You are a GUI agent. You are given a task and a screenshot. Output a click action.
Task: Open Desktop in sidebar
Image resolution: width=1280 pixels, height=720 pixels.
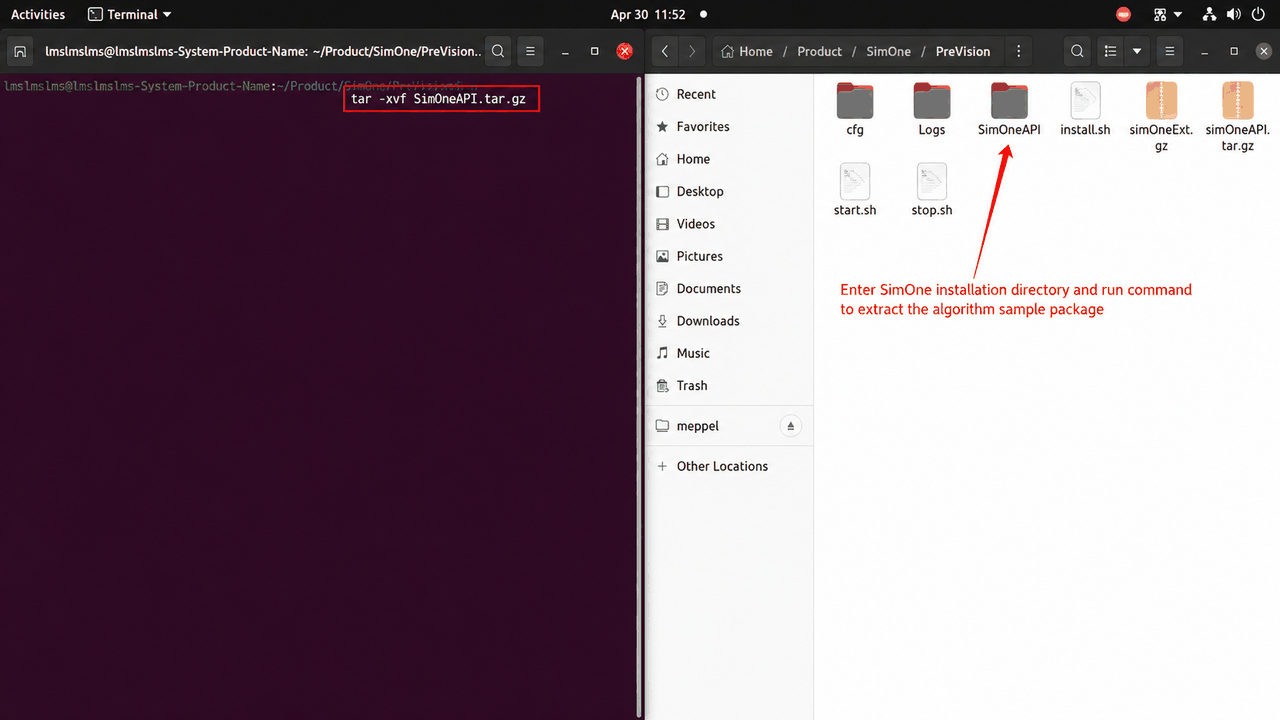729,191
